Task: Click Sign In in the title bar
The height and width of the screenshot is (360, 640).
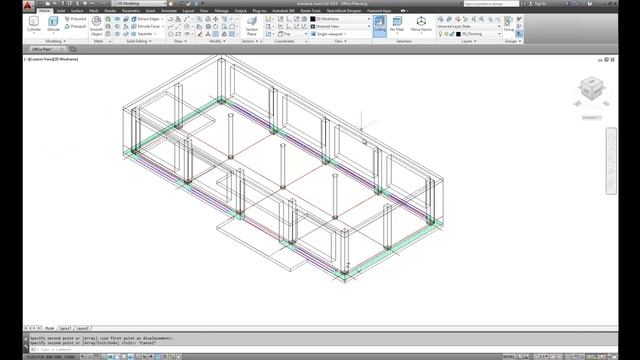Action: pos(540,3)
